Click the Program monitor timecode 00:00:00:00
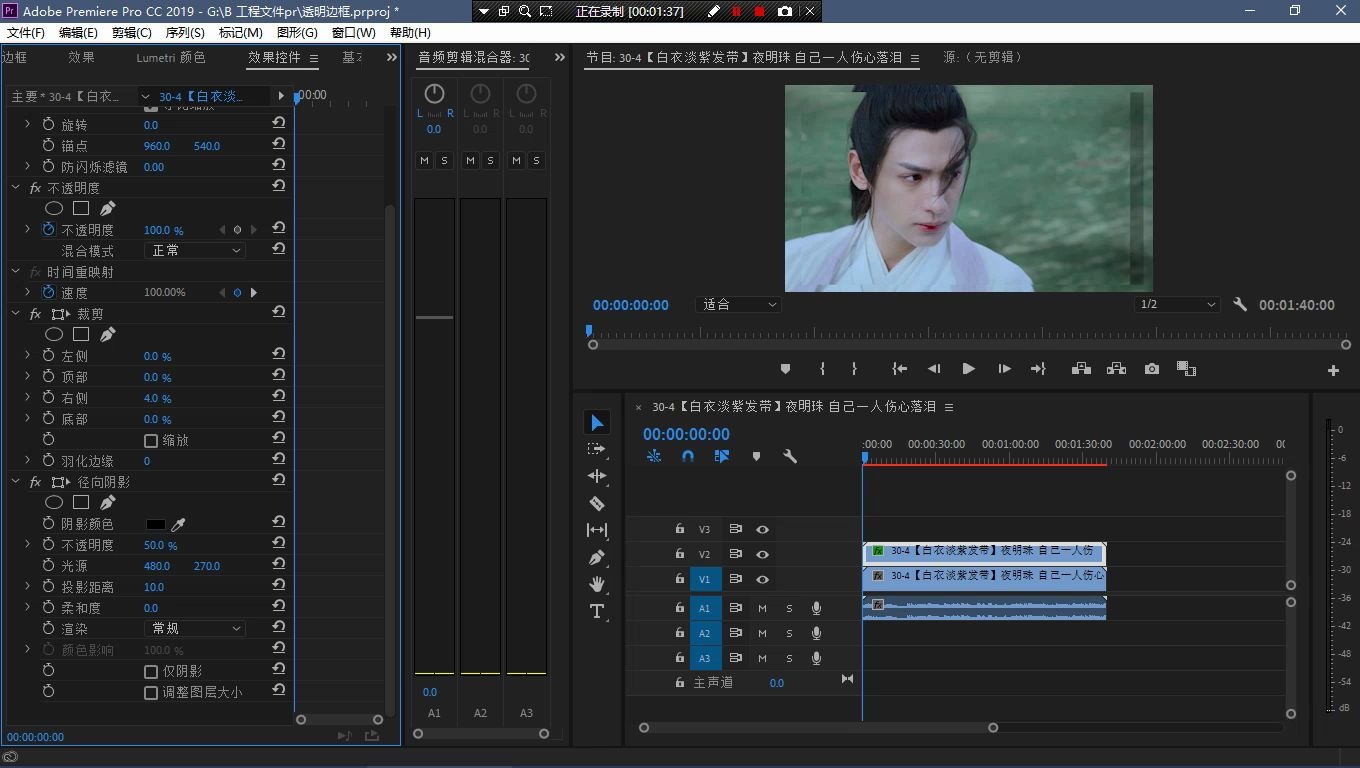The image size is (1360, 768). [631, 305]
